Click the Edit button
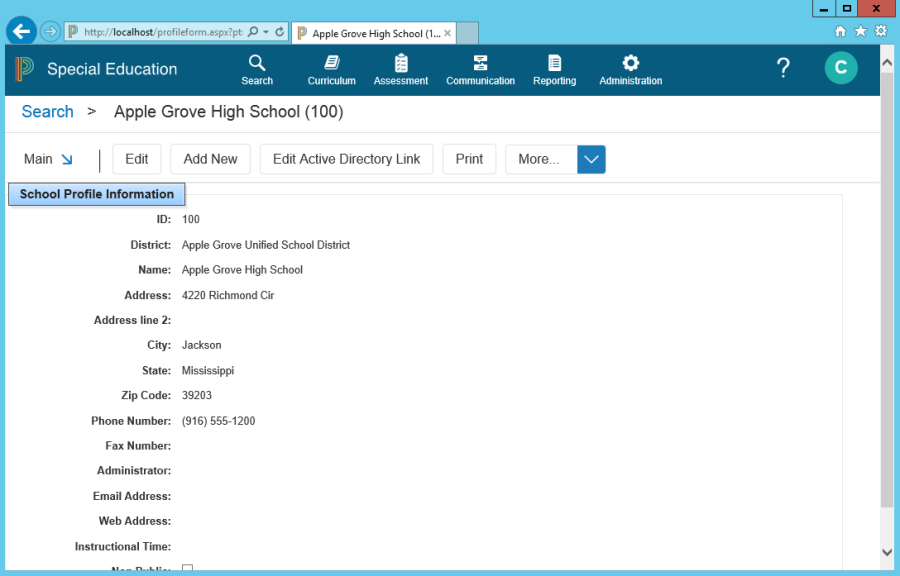This screenshot has height=576, width=900. [x=137, y=159]
